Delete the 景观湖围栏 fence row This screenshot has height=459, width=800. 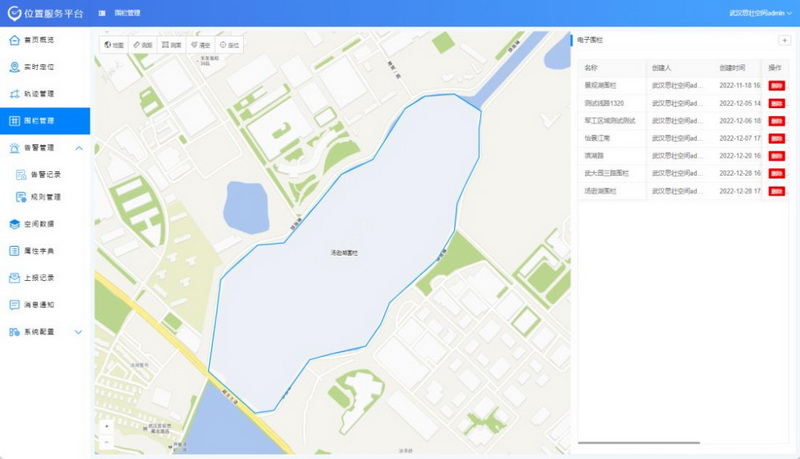[776, 86]
